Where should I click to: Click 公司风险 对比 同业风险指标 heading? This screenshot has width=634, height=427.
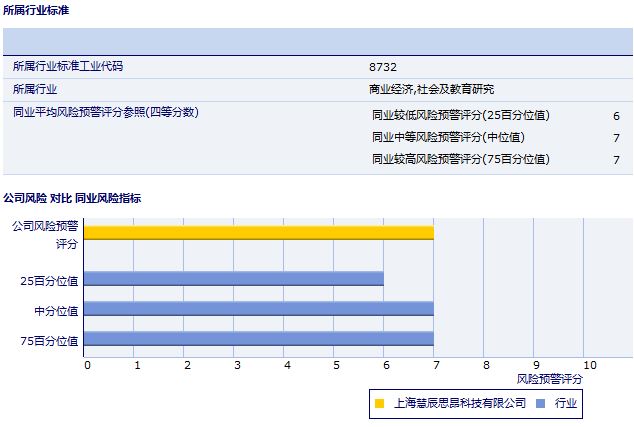(72, 198)
